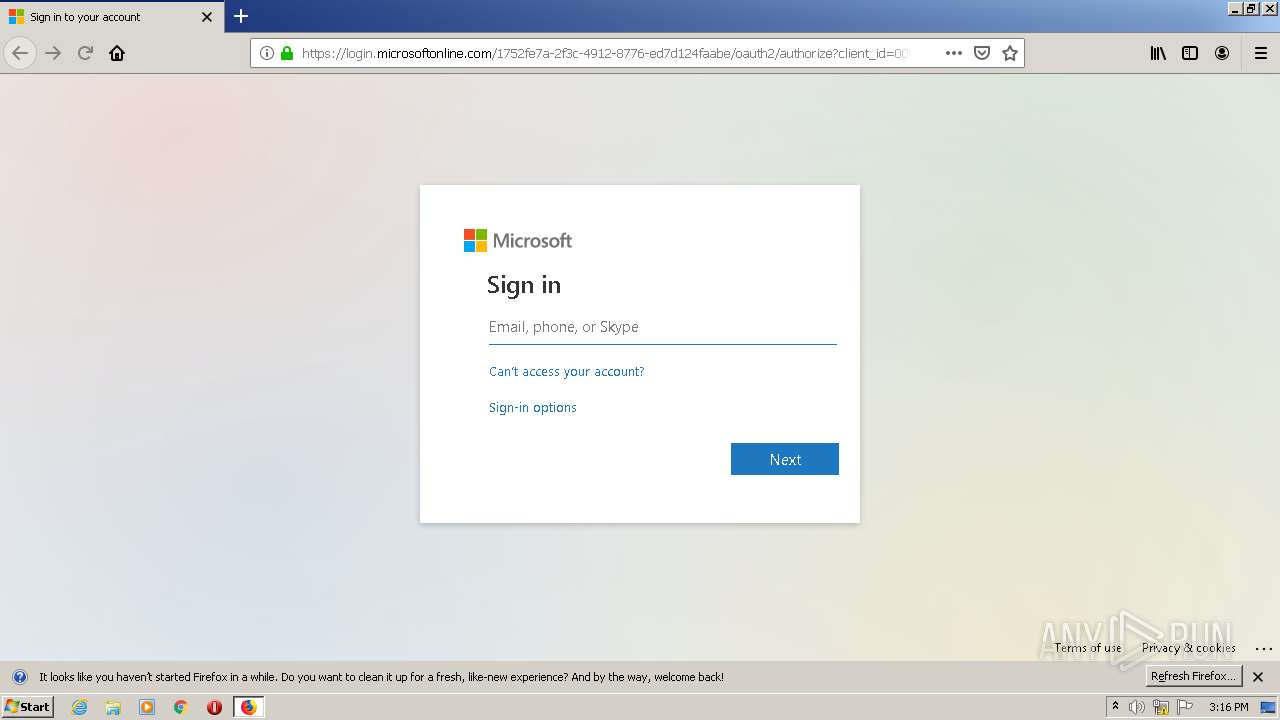Open the Firefox hamburger menu
Image resolution: width=1280 pixels, height=720 pixels.
coord(1261,53)
